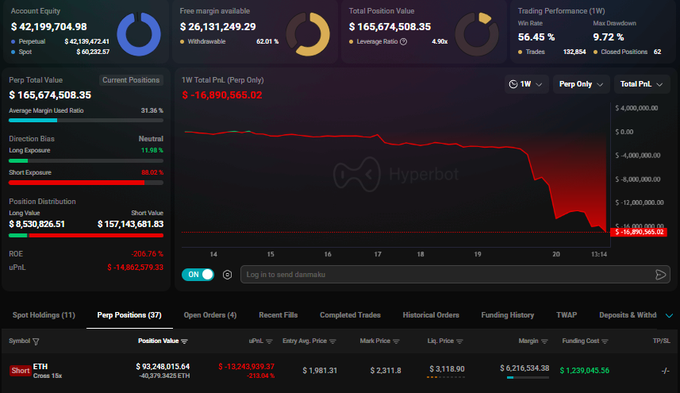
Task: Click the Short Exposure red bar
Action: tap(86, 183)
